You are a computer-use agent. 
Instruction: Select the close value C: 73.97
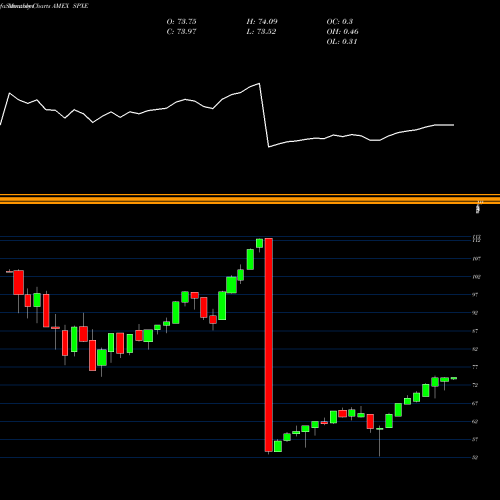point(181,32)
